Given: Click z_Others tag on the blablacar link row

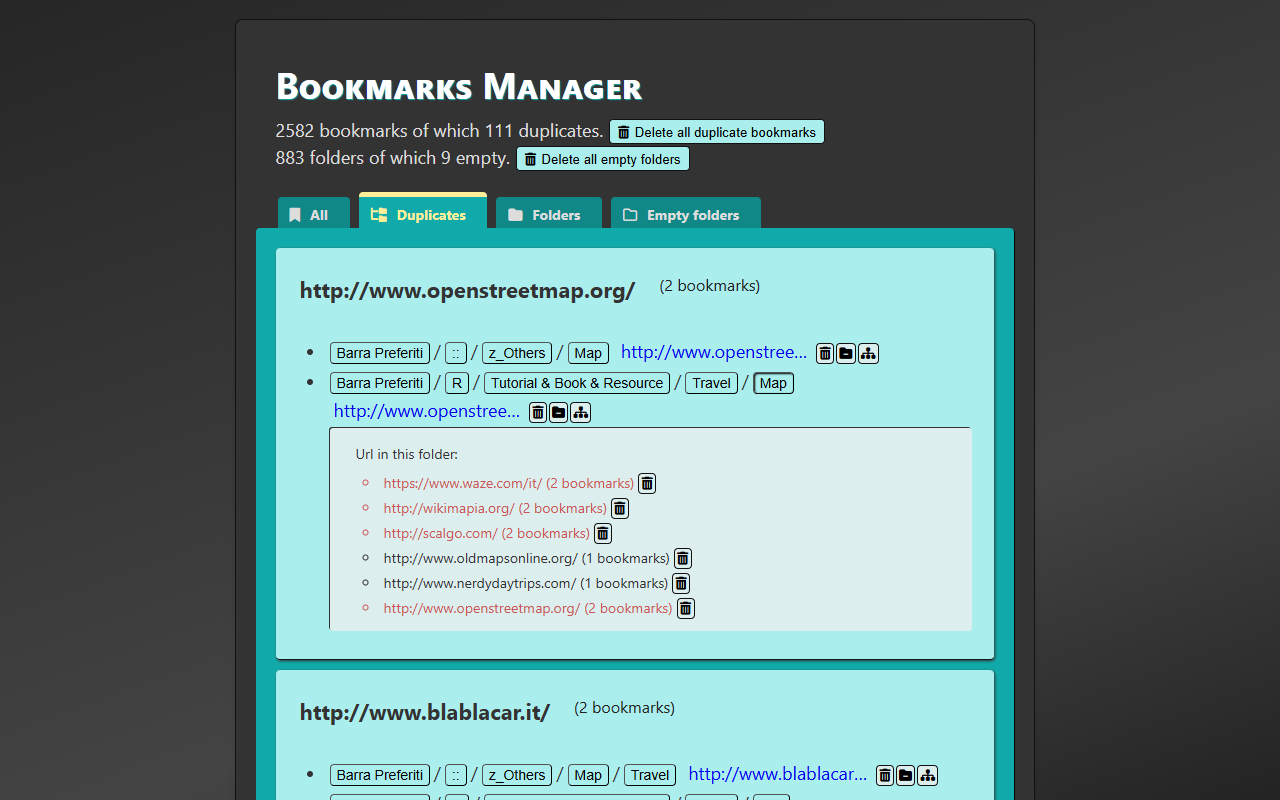Looking at the screenshot, I should pos(517,775).
